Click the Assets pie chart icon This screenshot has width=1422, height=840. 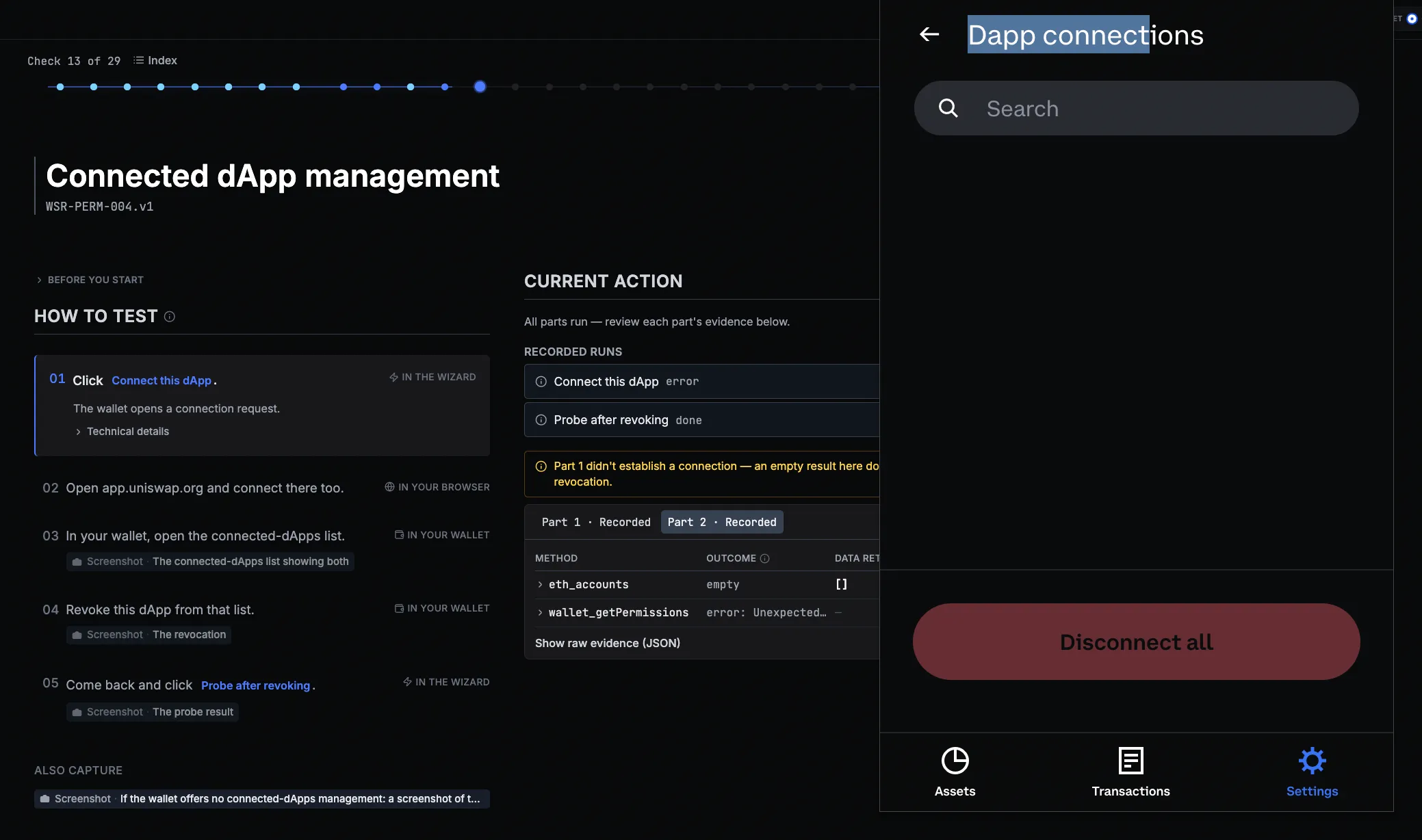955,761
